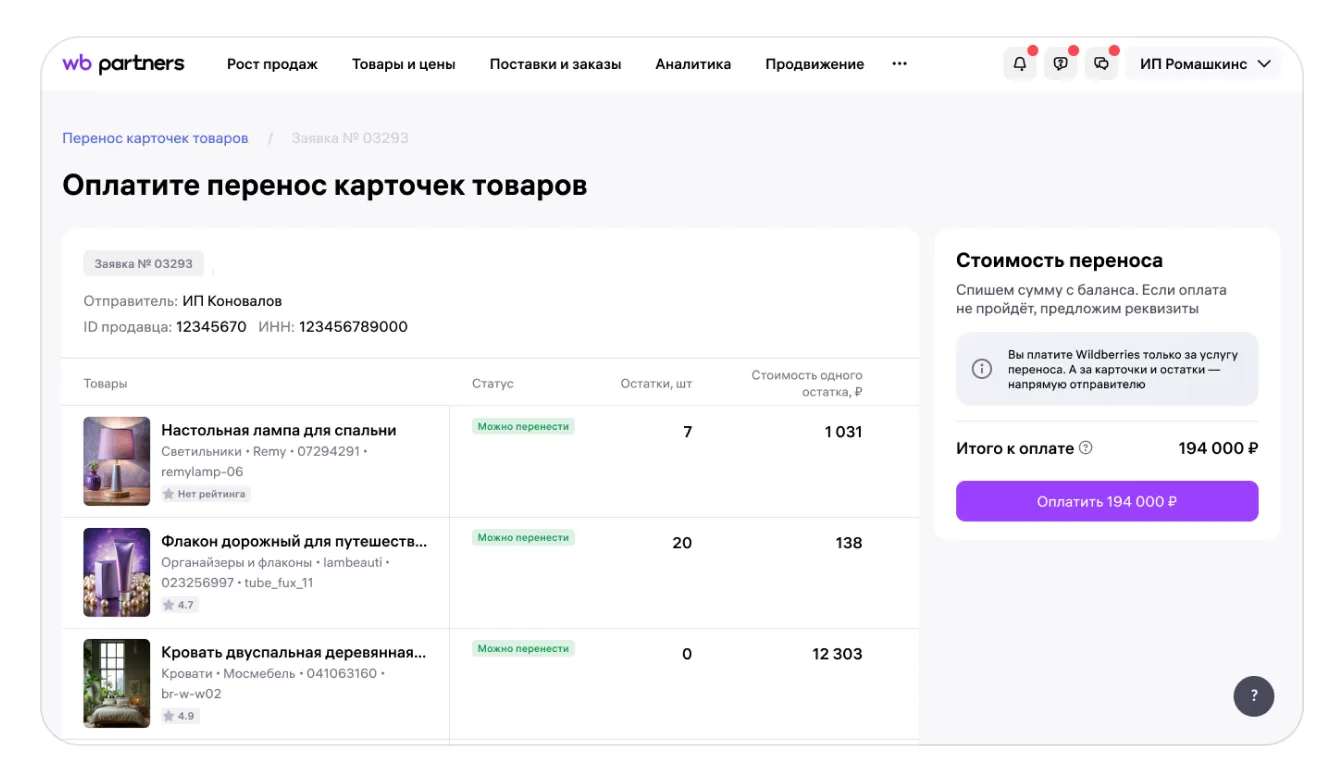1344x782 pixels.
Task: Select Продвижение in the top navigation
Action: tap(814, 64)
